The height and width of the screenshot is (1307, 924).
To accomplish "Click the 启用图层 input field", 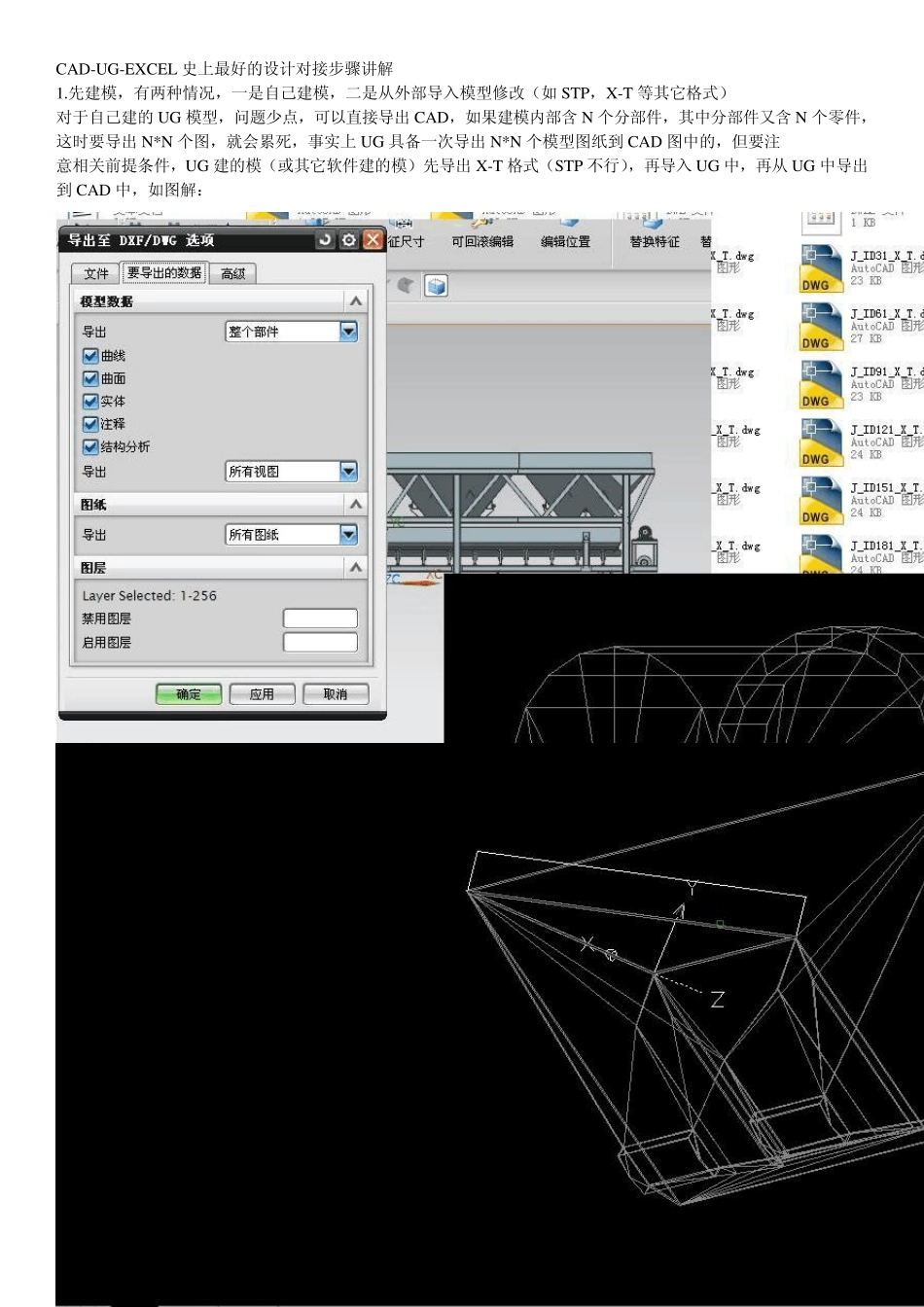I will 320,642.
